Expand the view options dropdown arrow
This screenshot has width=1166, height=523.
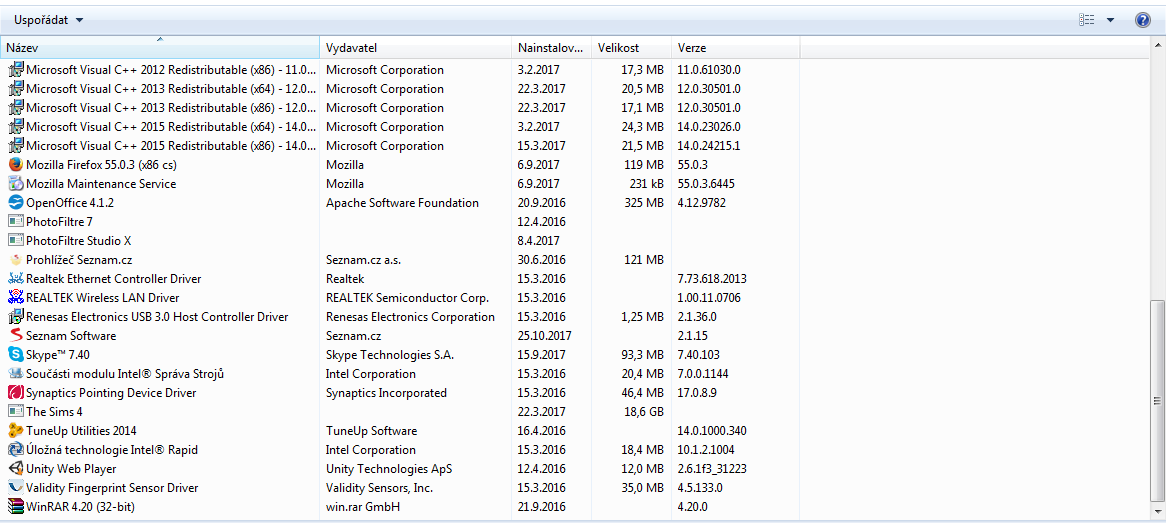pyautogui.click(x=1110, y=20)
